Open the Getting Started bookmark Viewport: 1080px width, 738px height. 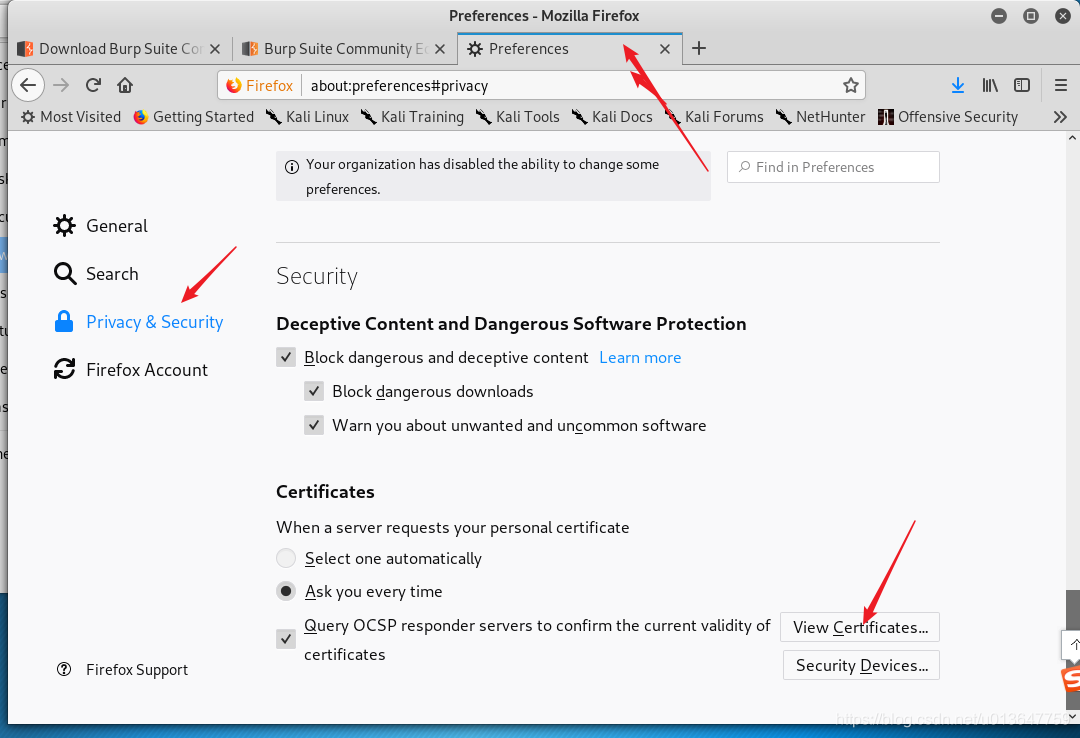pos(194,117)
